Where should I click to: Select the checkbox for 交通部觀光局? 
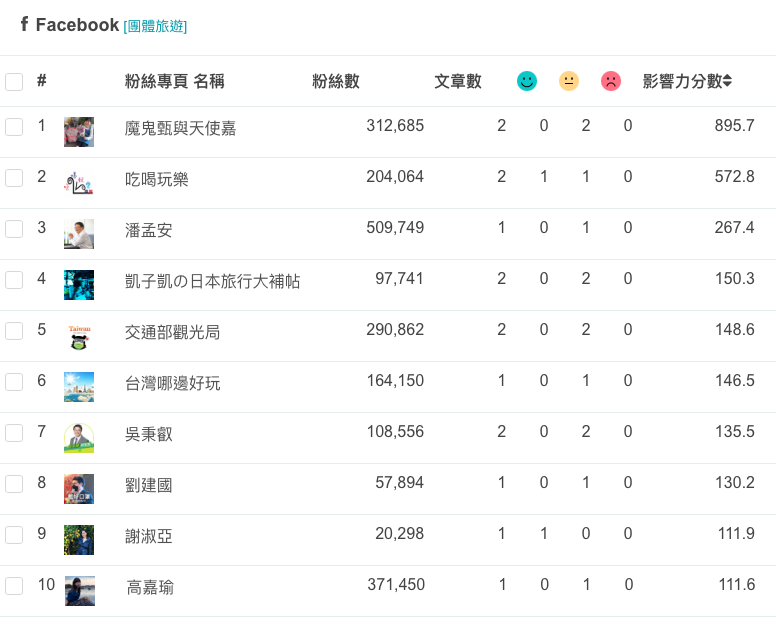click(14, 331)
